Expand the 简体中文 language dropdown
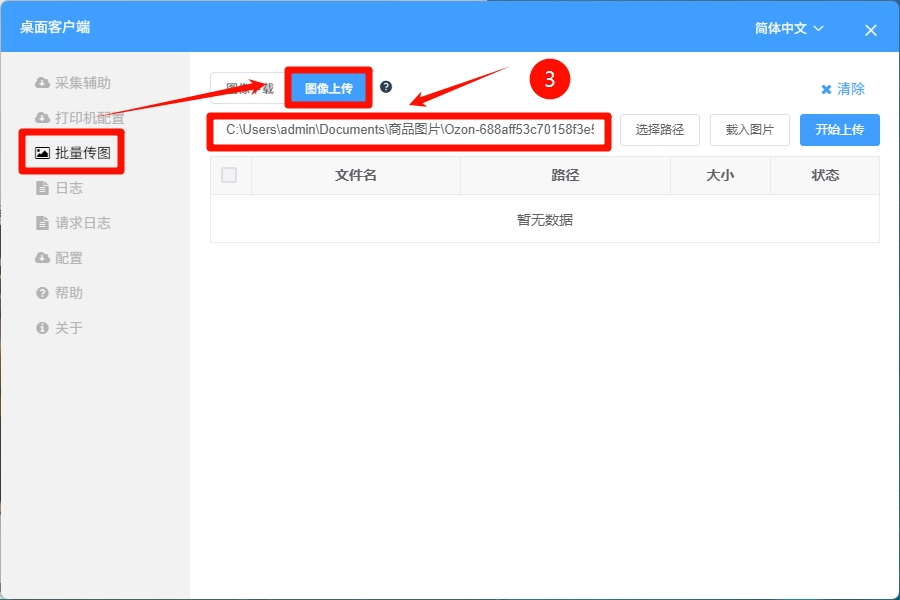Viewport: 900px width, 600px height. coord(789,29)
